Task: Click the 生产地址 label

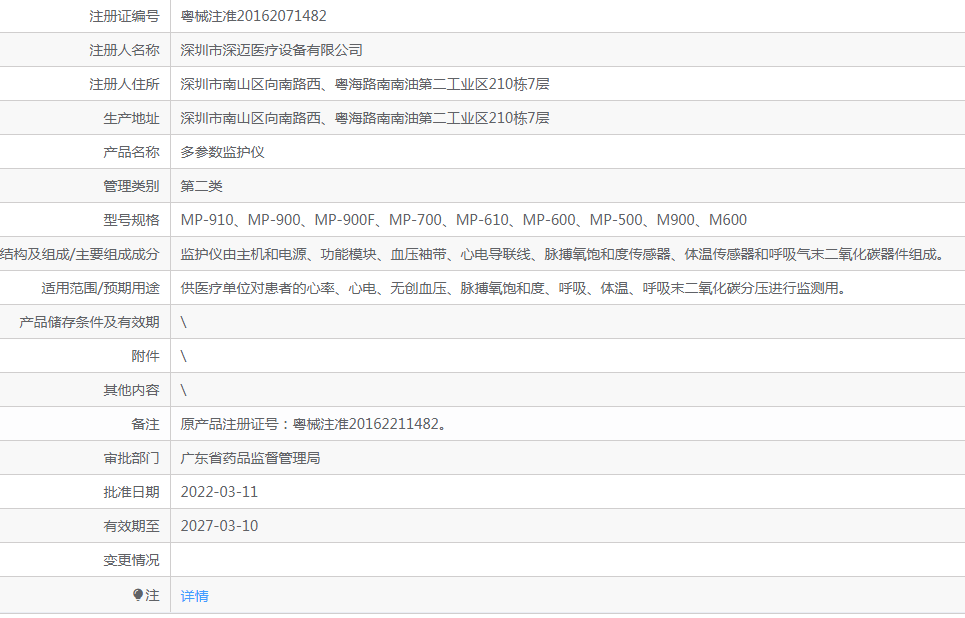Action: pyautogui.click(x=131, y=118)
